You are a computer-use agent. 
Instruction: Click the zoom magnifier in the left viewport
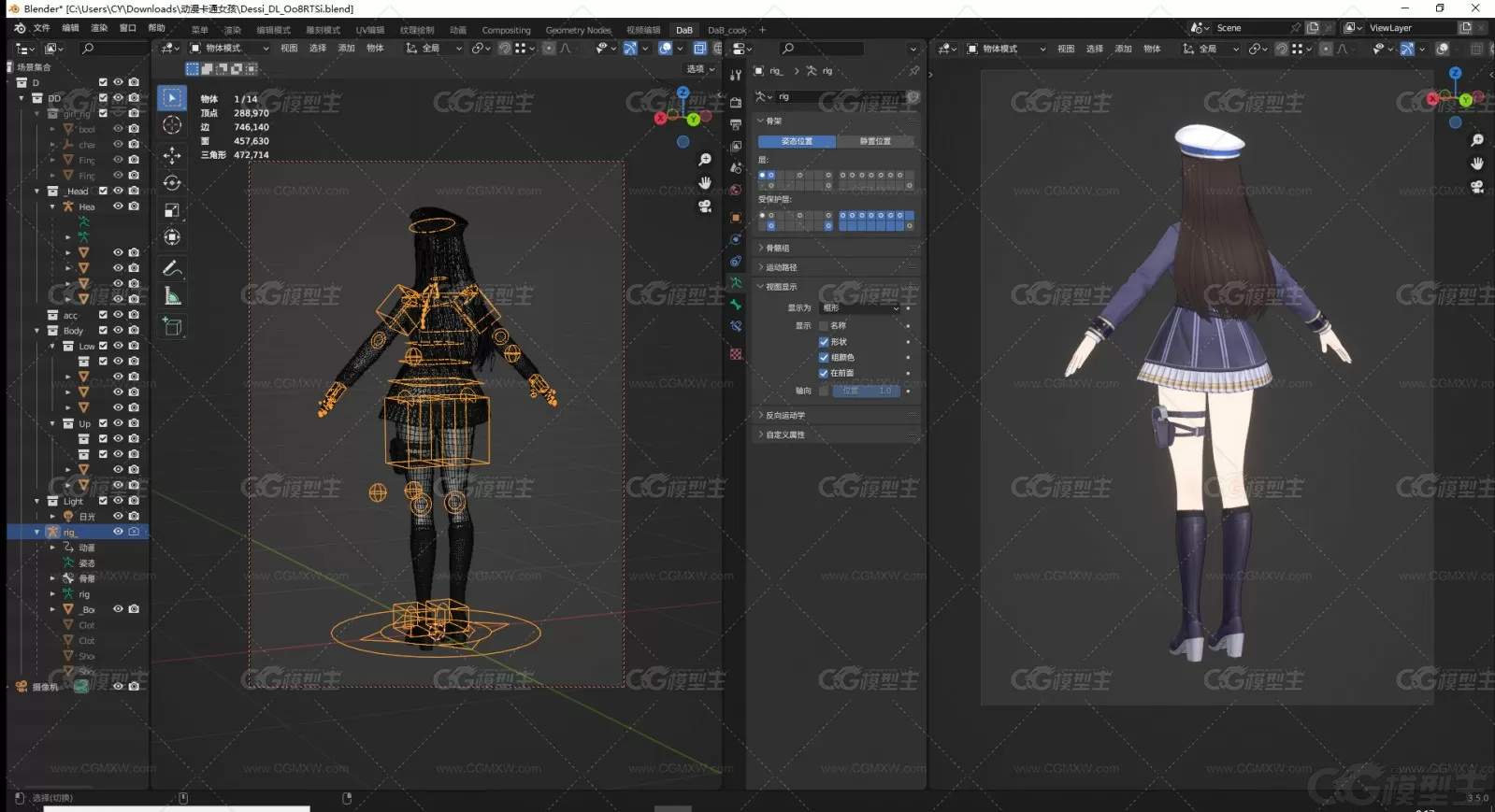705,160
